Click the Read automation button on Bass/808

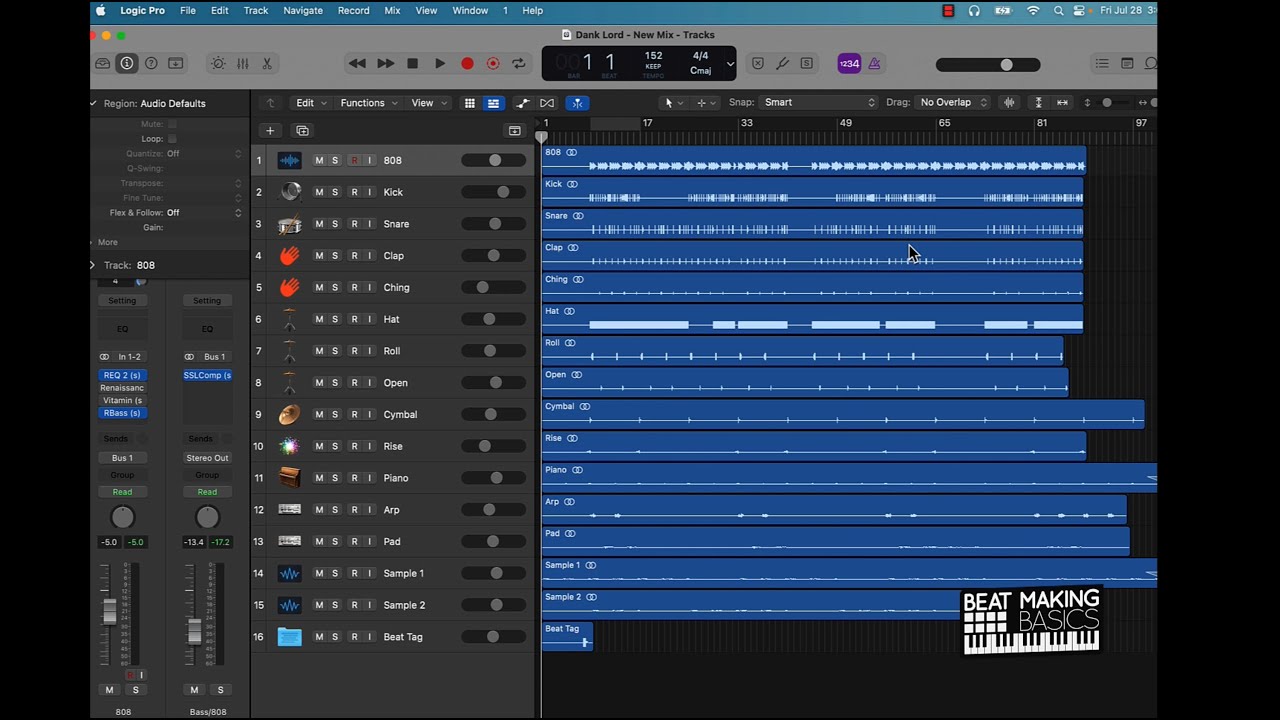(x=207, y=492)
